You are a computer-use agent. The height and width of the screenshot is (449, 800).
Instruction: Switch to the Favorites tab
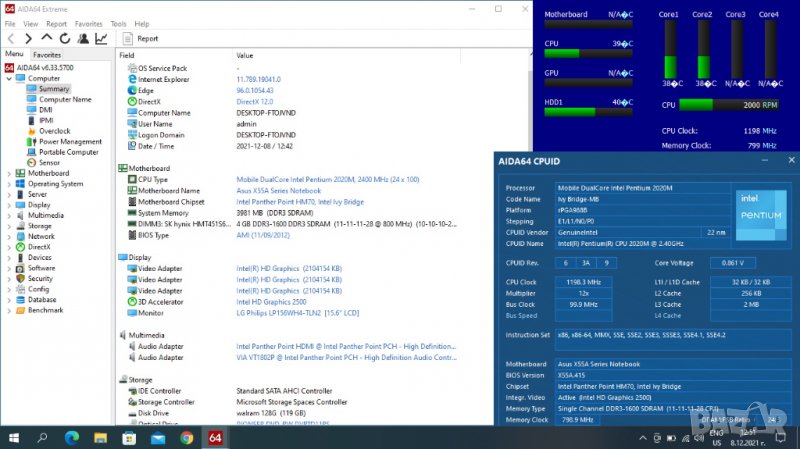click(47, 54)
